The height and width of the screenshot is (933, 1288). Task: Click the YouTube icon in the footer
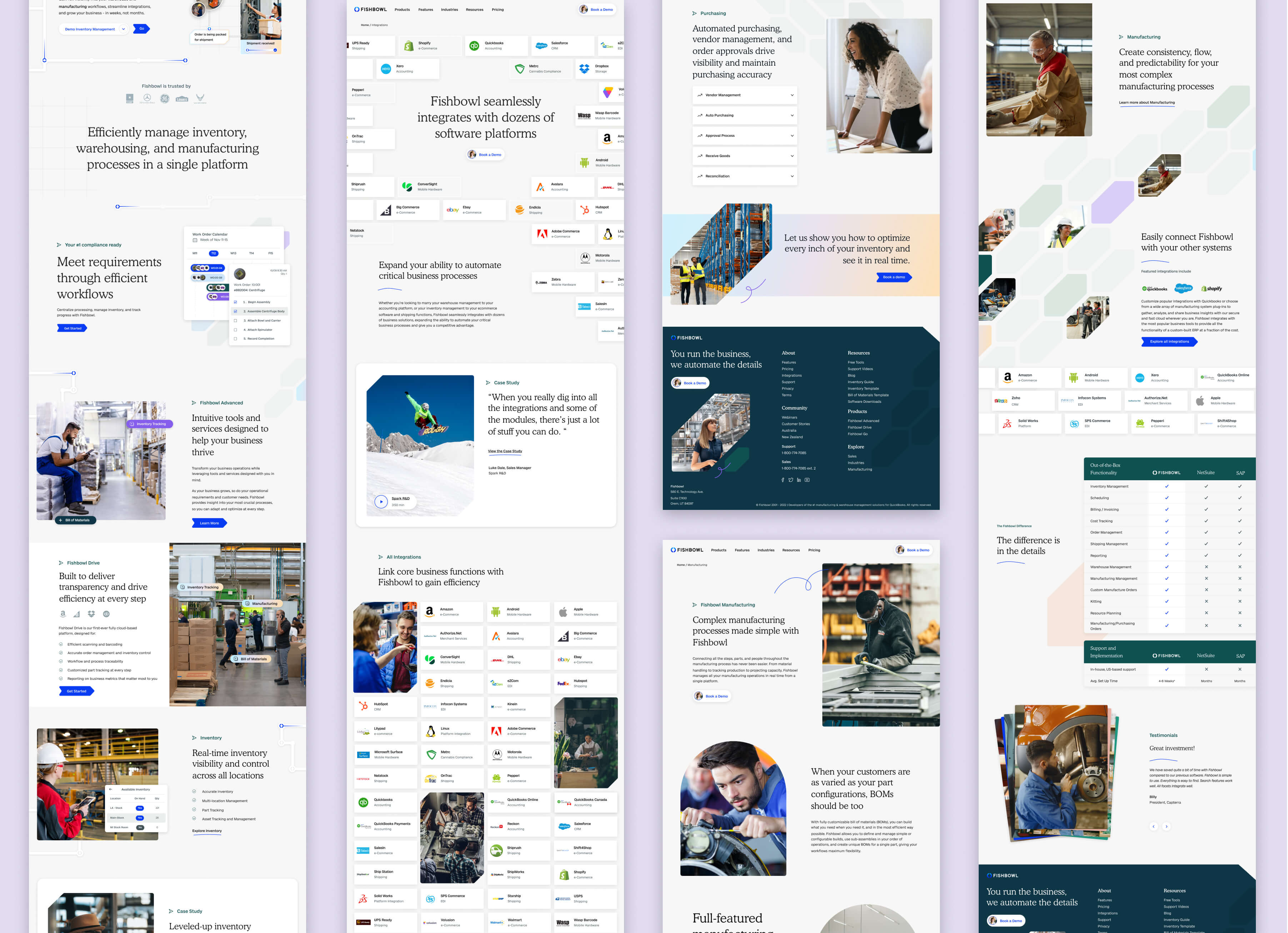(x=807, y=480)
